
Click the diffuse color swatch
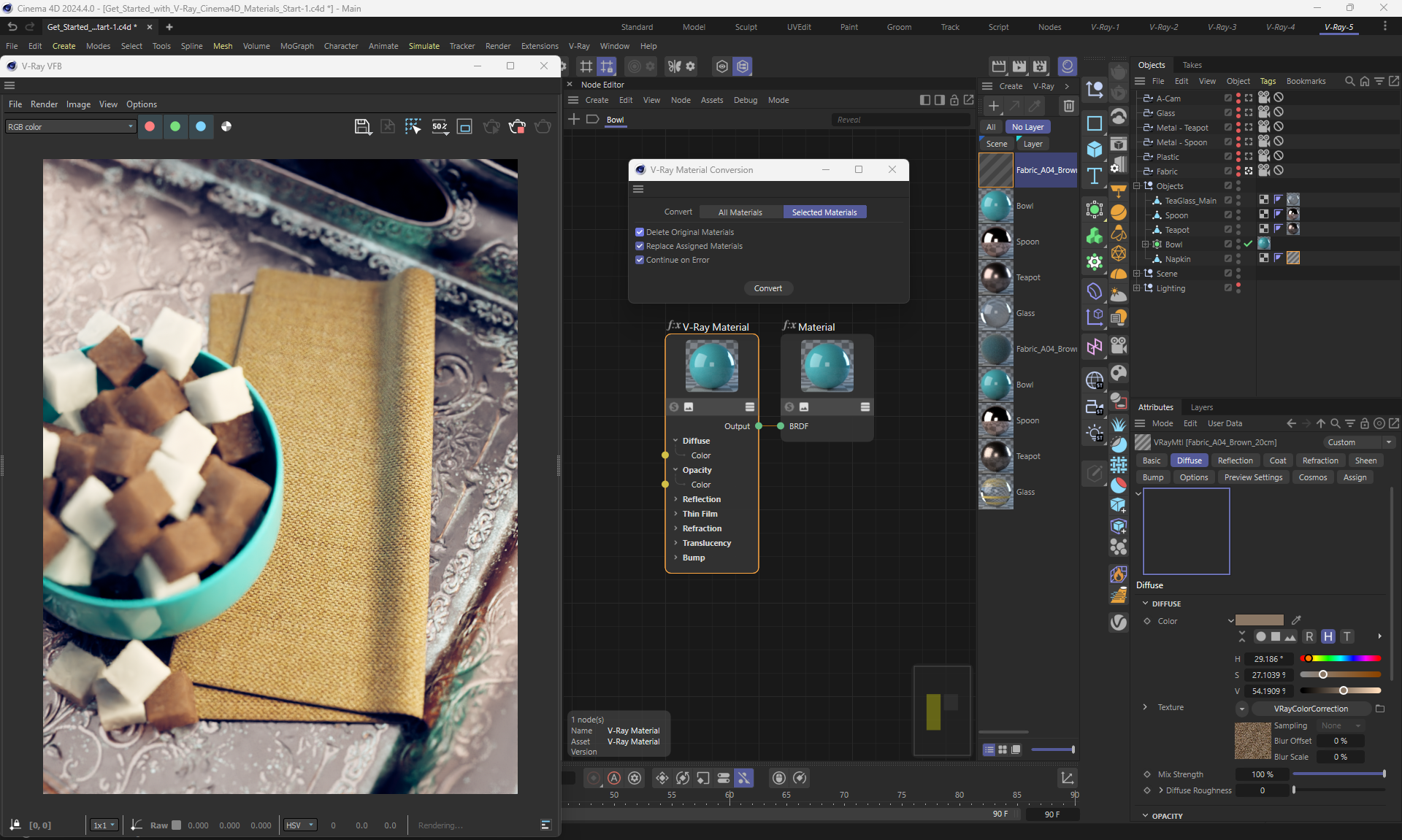click(x=1259, y=620)
